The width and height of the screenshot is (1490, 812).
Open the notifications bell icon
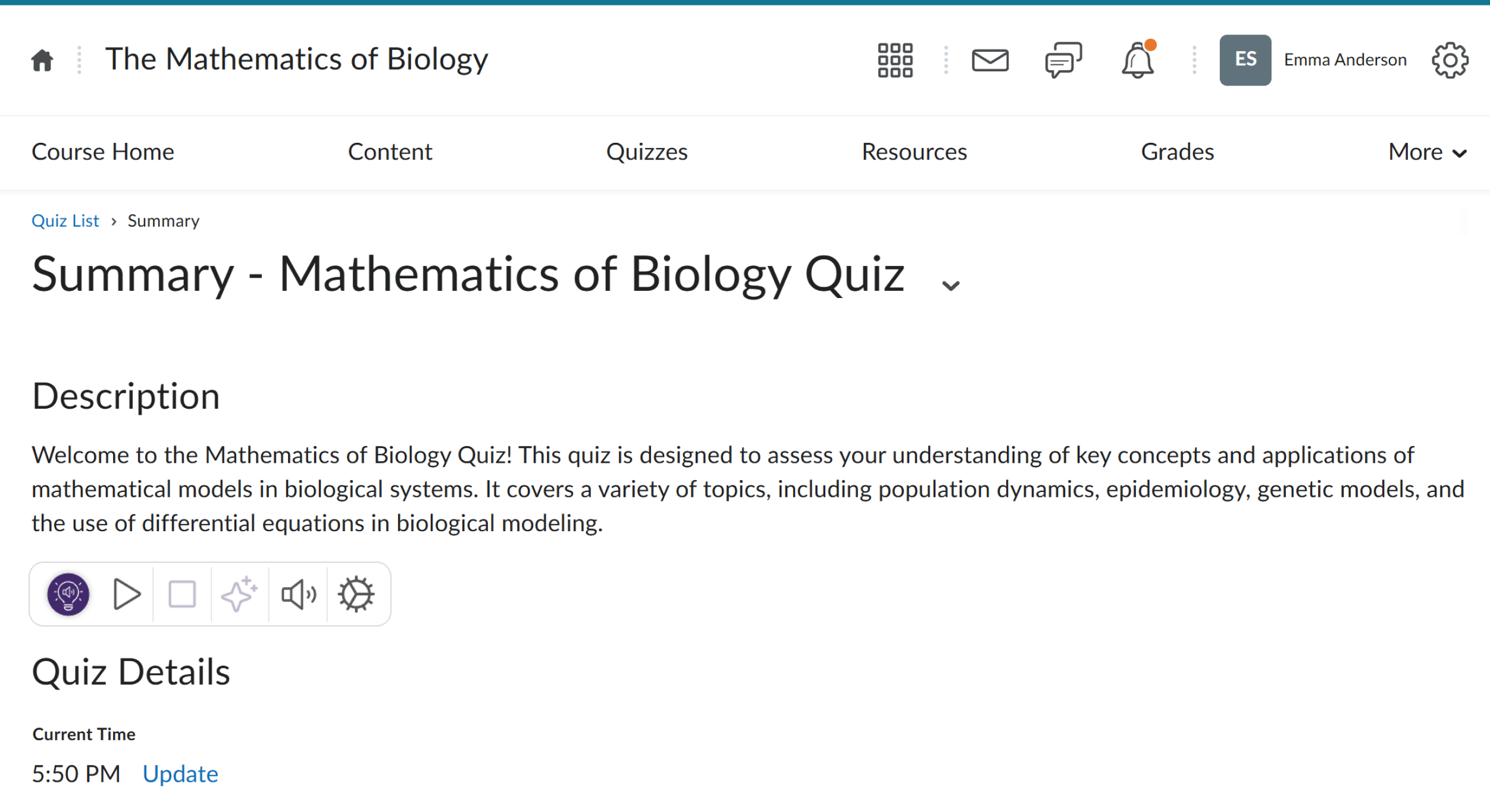(1138, 60)
